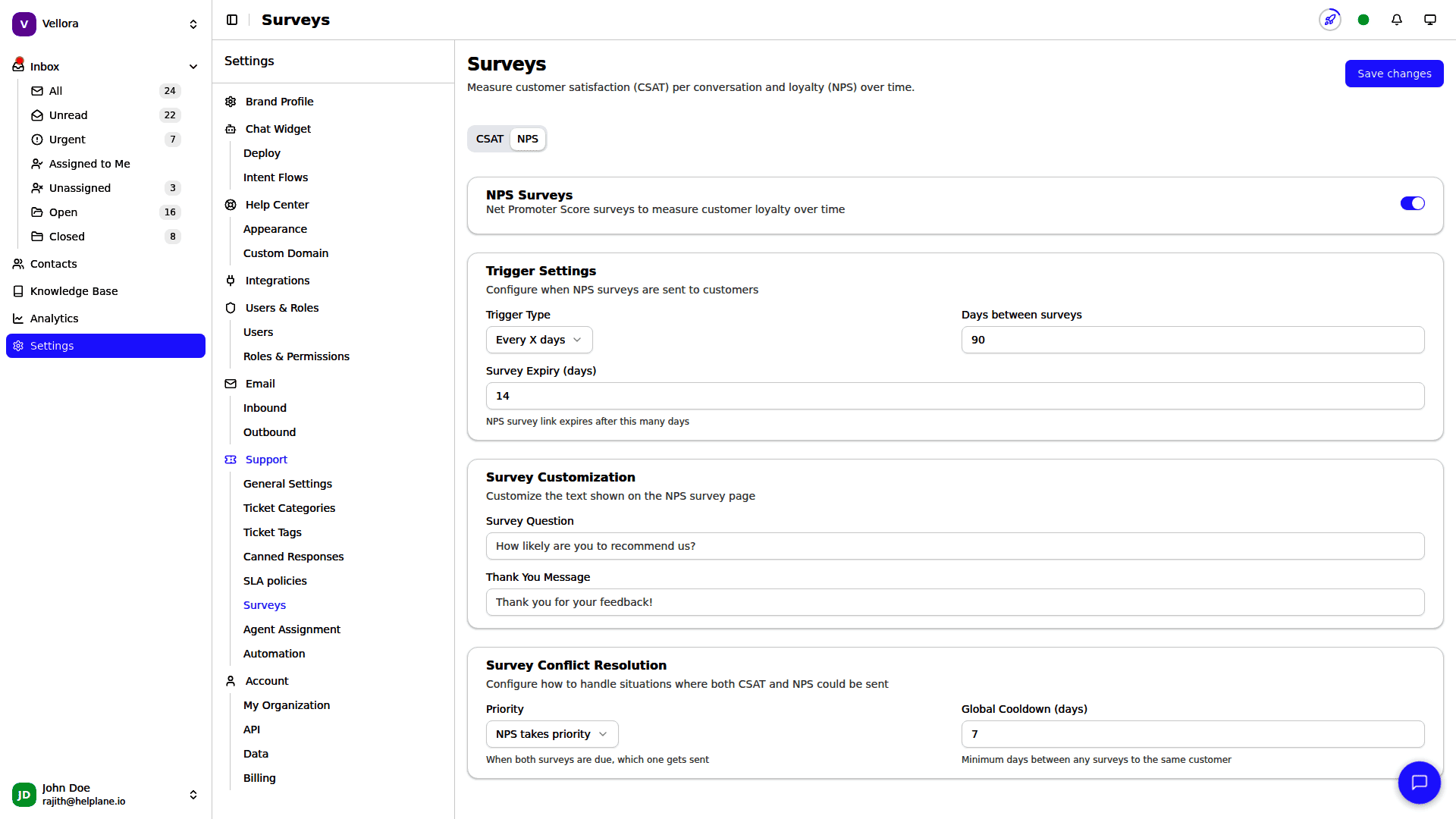Collapse the Inbox section chevron
This screenshot has height=819, width=1456.
193,67
